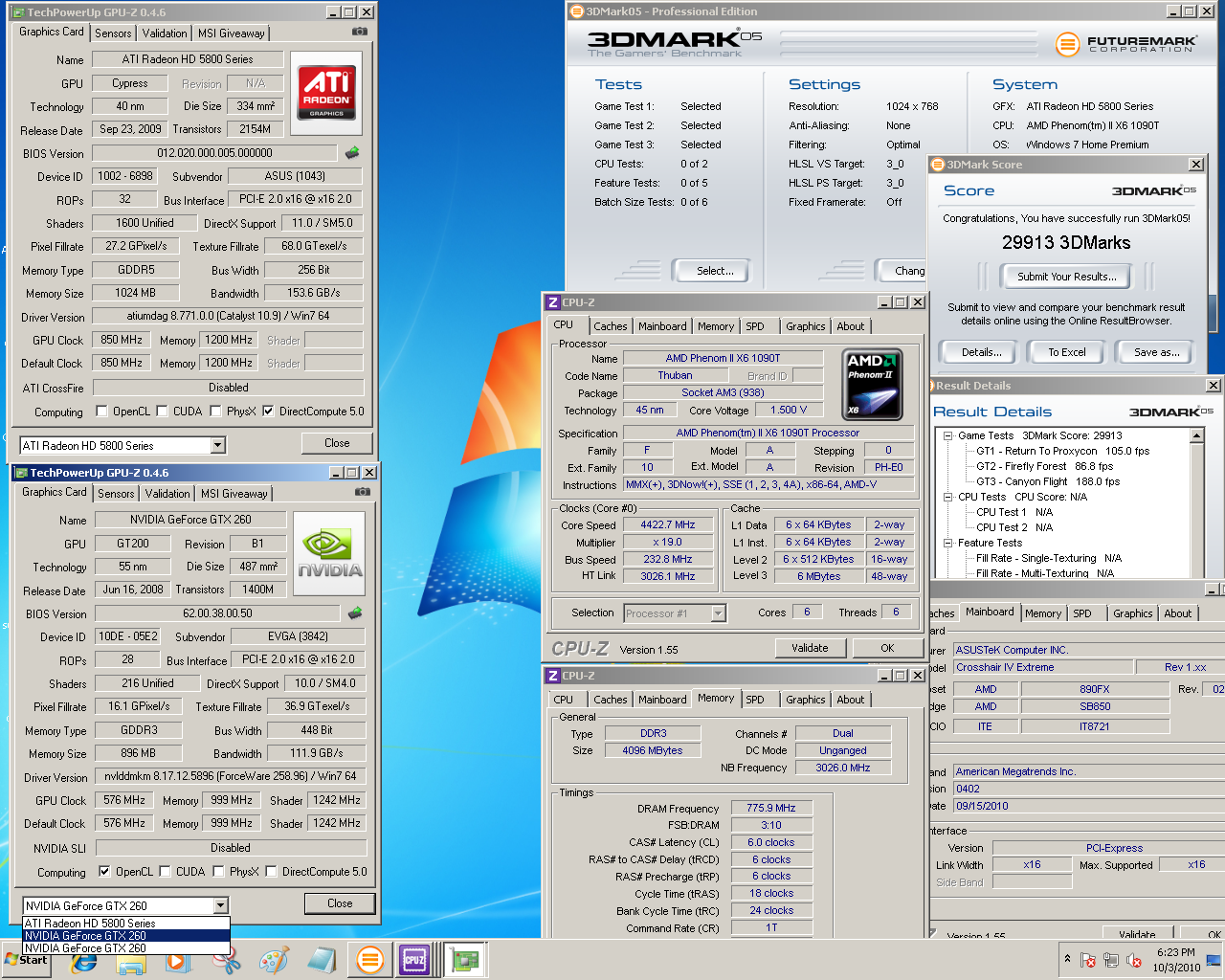Screen dimensions: 1225x980
Task: Open the Snipping Tool scissors icon
Action: 227,961
